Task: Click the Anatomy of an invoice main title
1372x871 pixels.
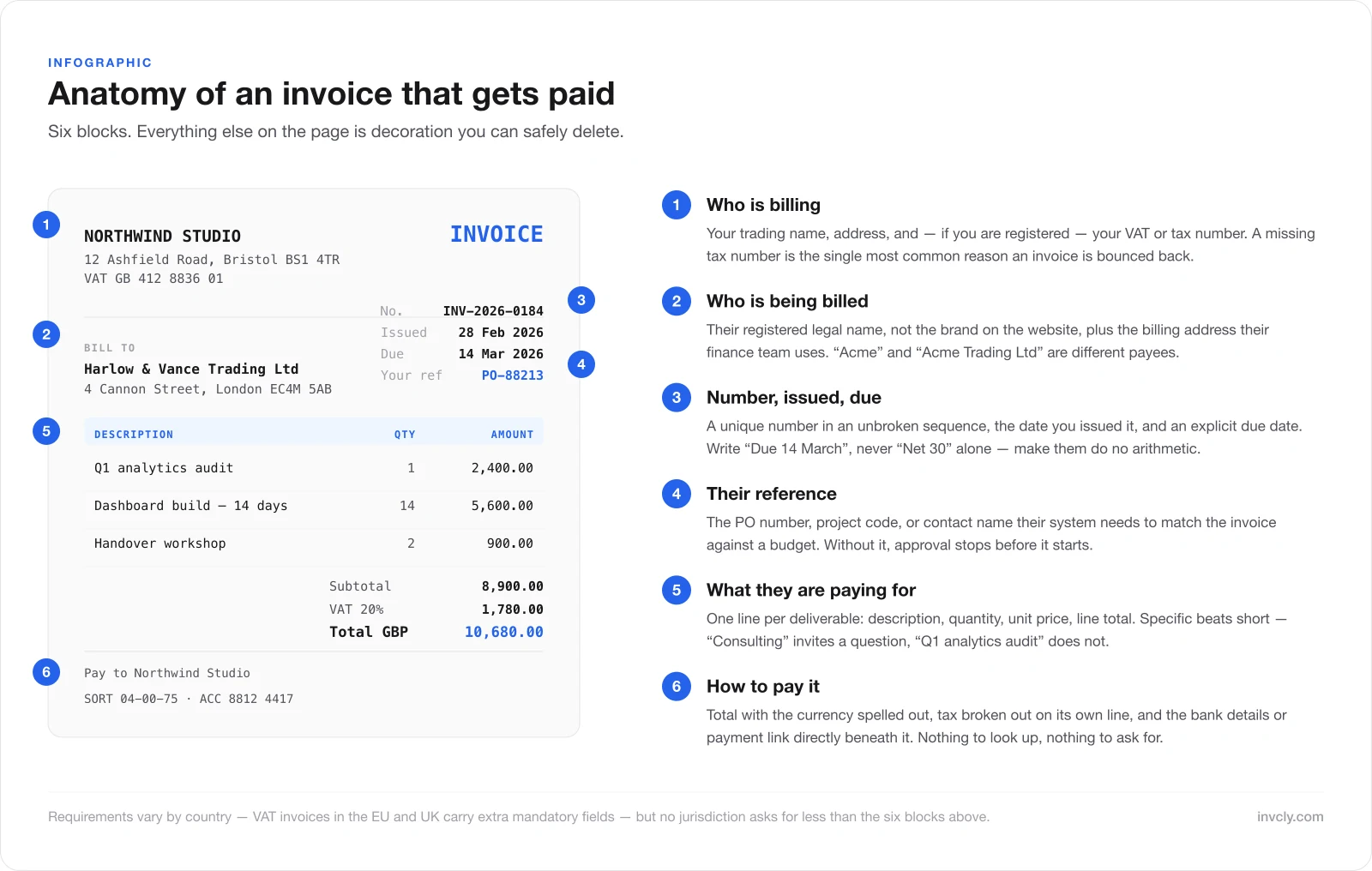Action: click(x=331, y=93)
